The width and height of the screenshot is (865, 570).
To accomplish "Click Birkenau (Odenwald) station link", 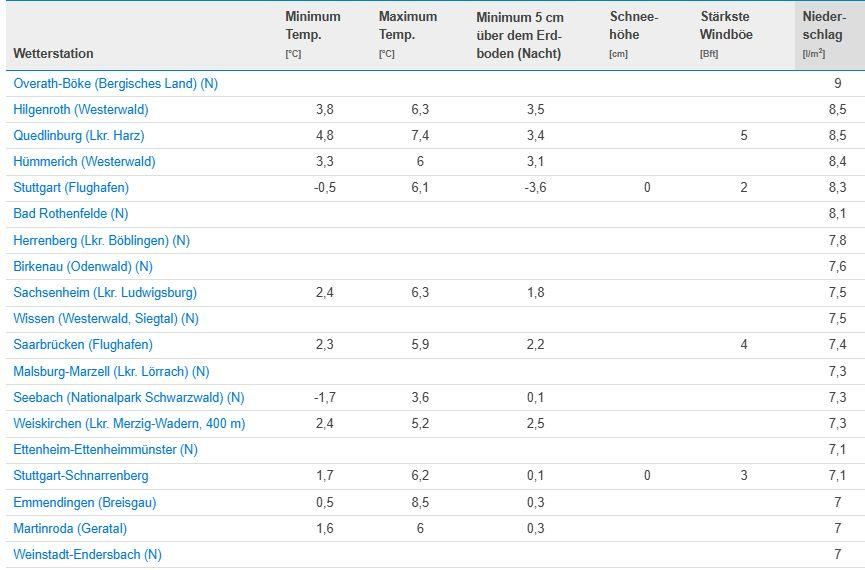I will pos(83,267).
